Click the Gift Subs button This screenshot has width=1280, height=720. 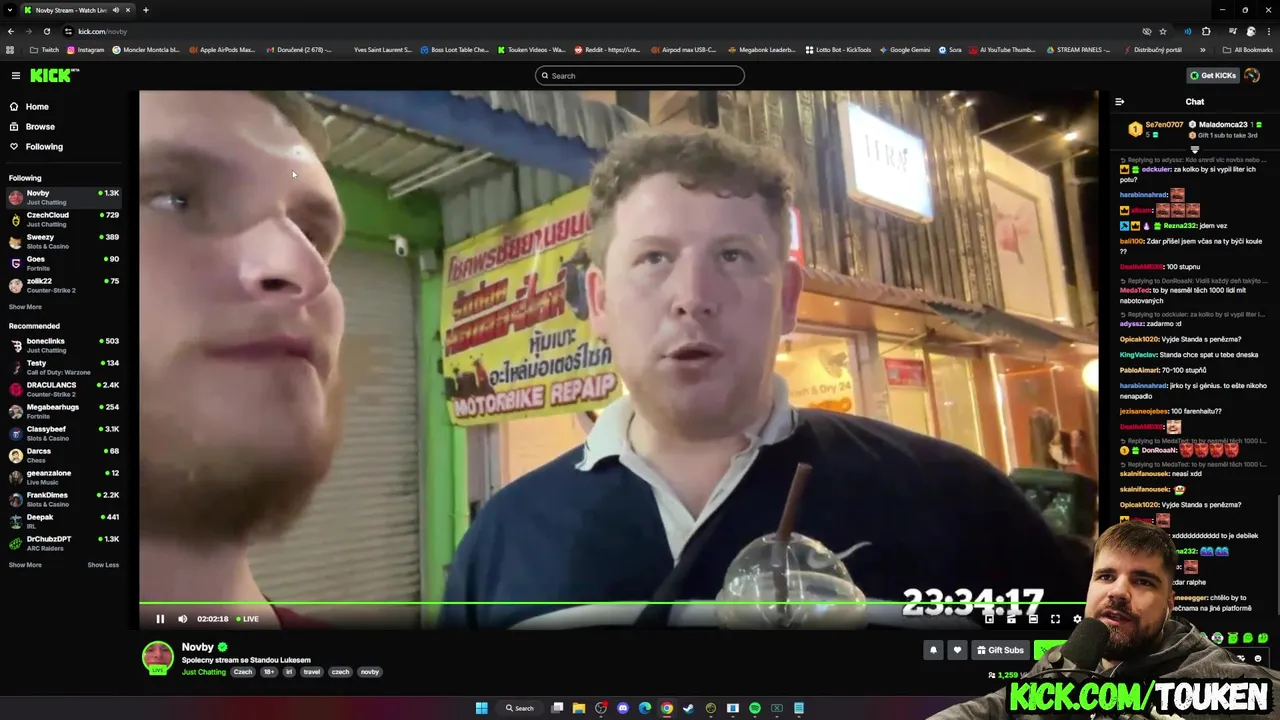click(1000, 650)
